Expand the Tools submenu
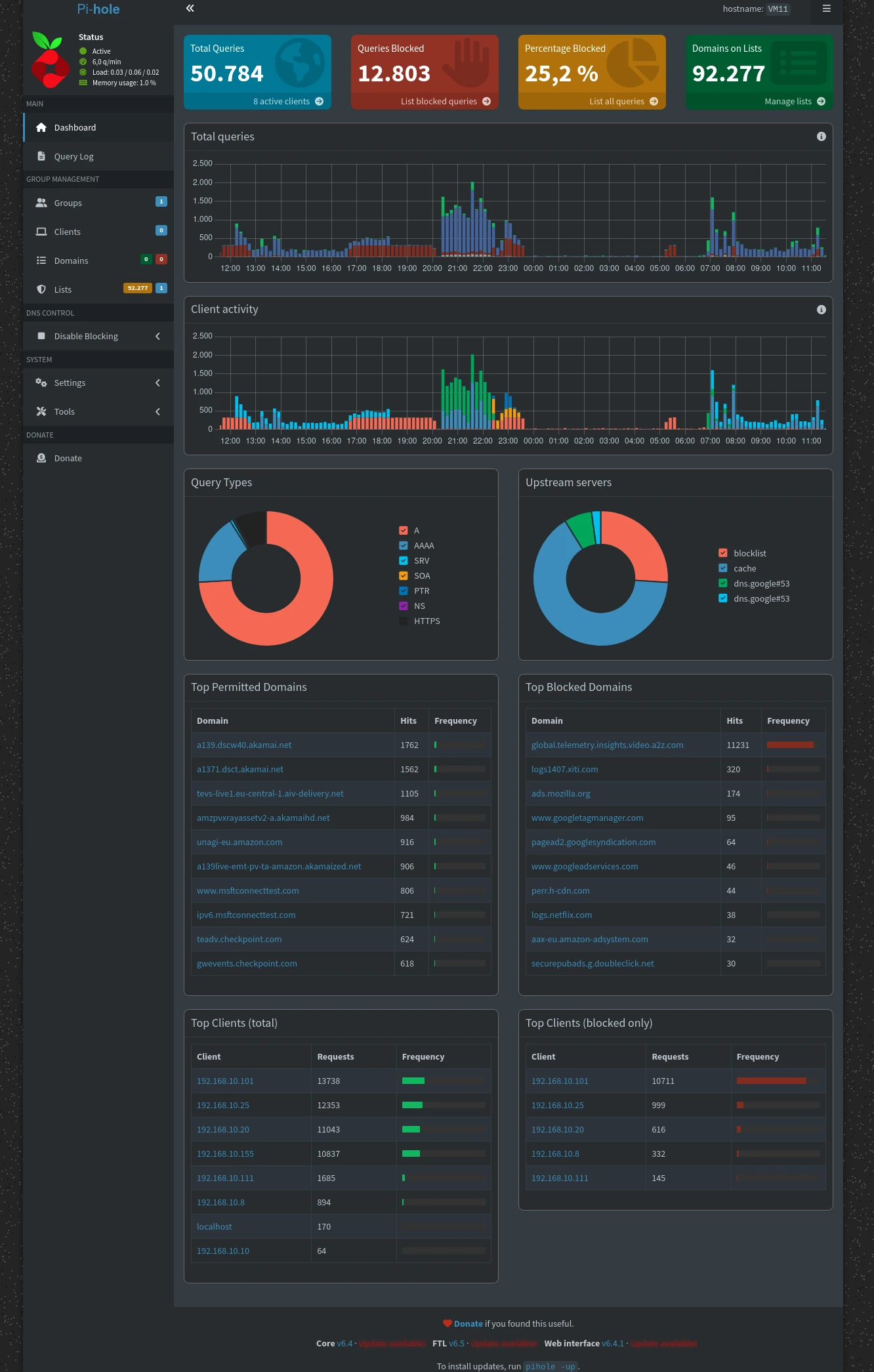This screenshot has width=874, height=1372. click(x=157, y=412)
